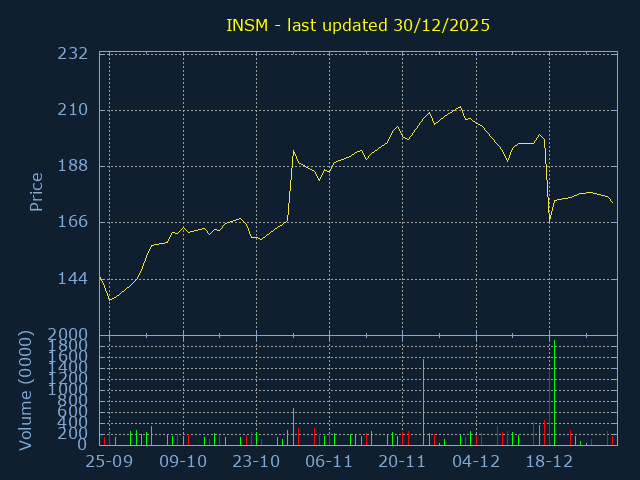Click the Volume (0000) axis title

[x=25, y=391]
